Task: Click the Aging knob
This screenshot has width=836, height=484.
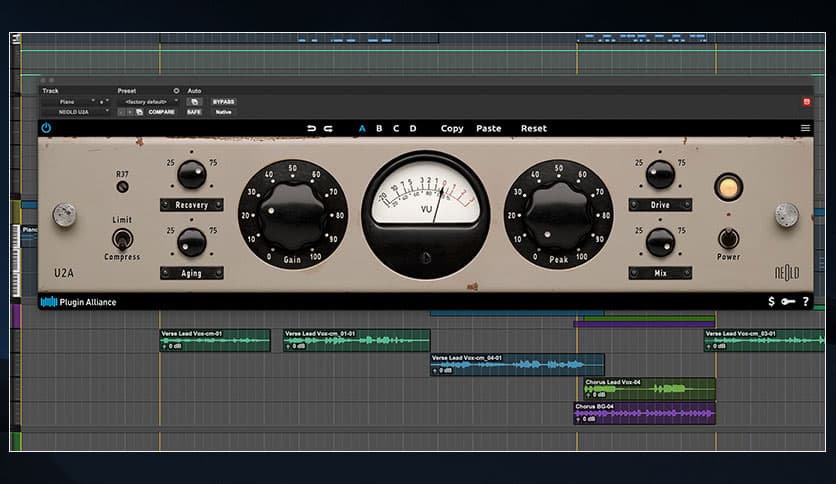Action: click(191, 243)
